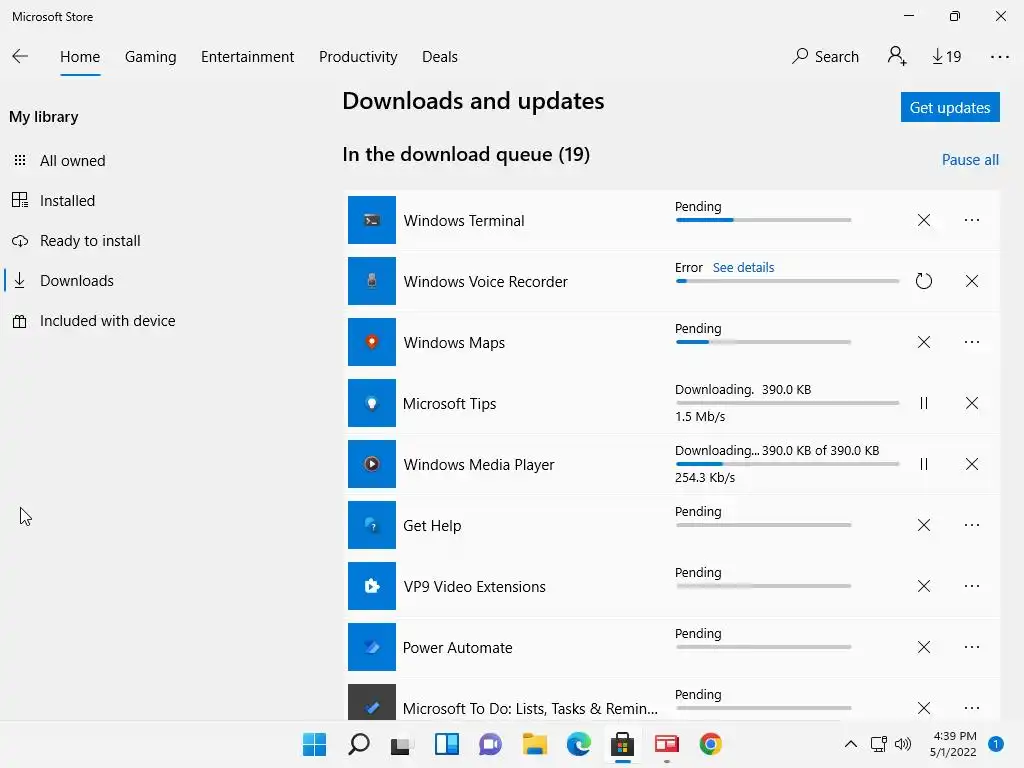Open the taskbar clock and date
The image size is (1024, 768).
(953, 744)
